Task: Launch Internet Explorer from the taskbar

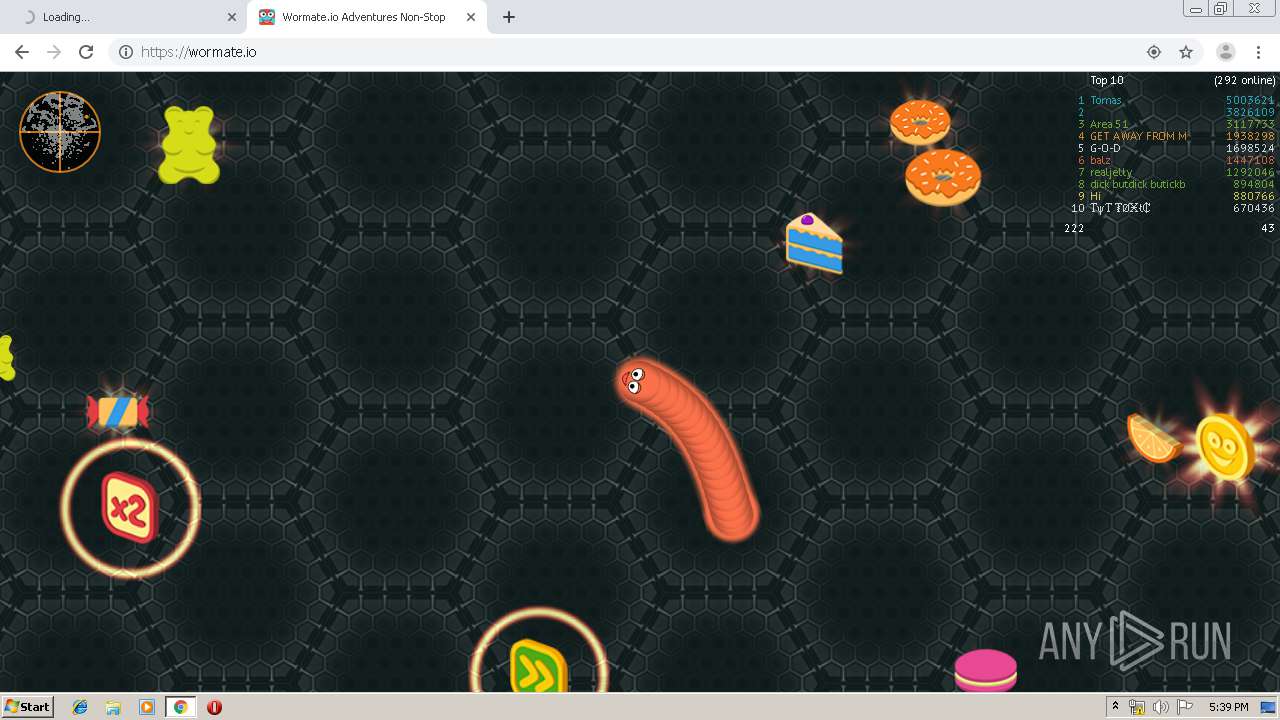Action: (80, 707)
